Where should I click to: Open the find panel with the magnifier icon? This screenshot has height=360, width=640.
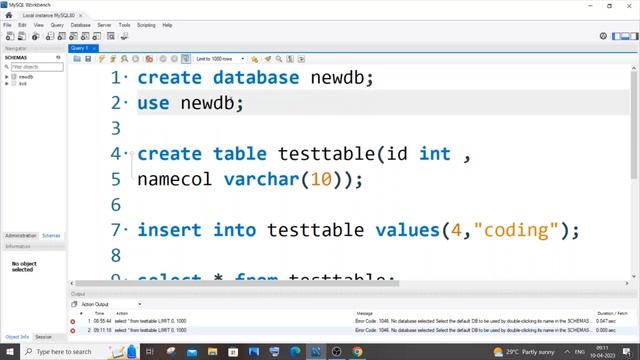click(279, 59)
